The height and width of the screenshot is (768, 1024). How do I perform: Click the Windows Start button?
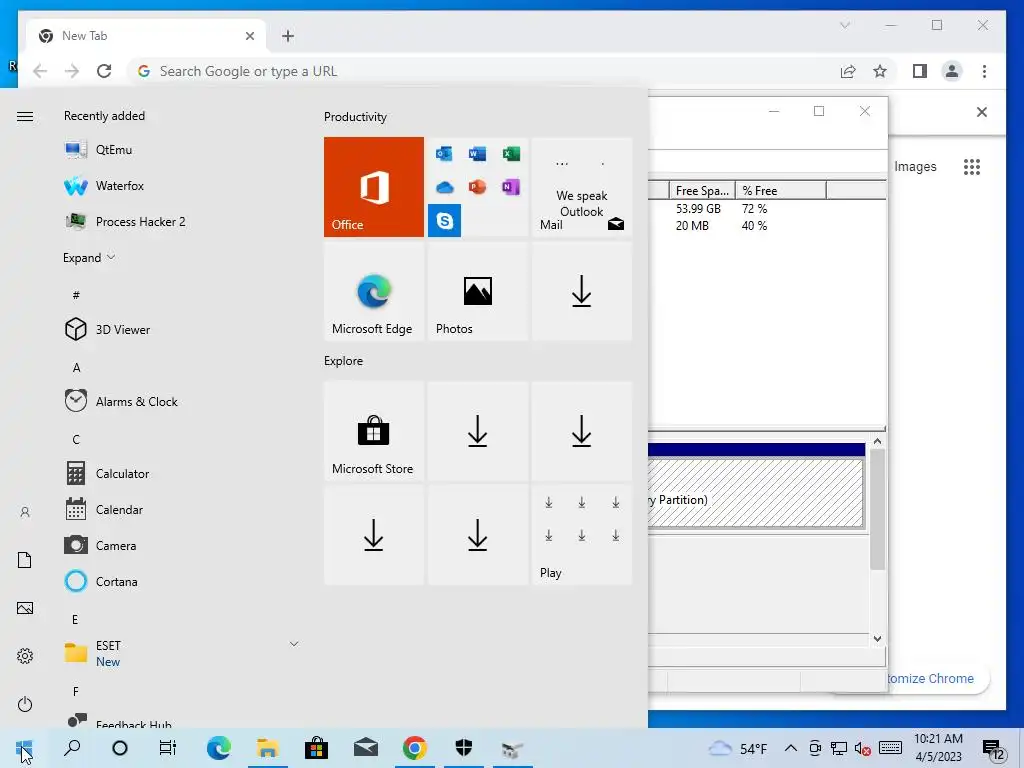tap(24, 748)
